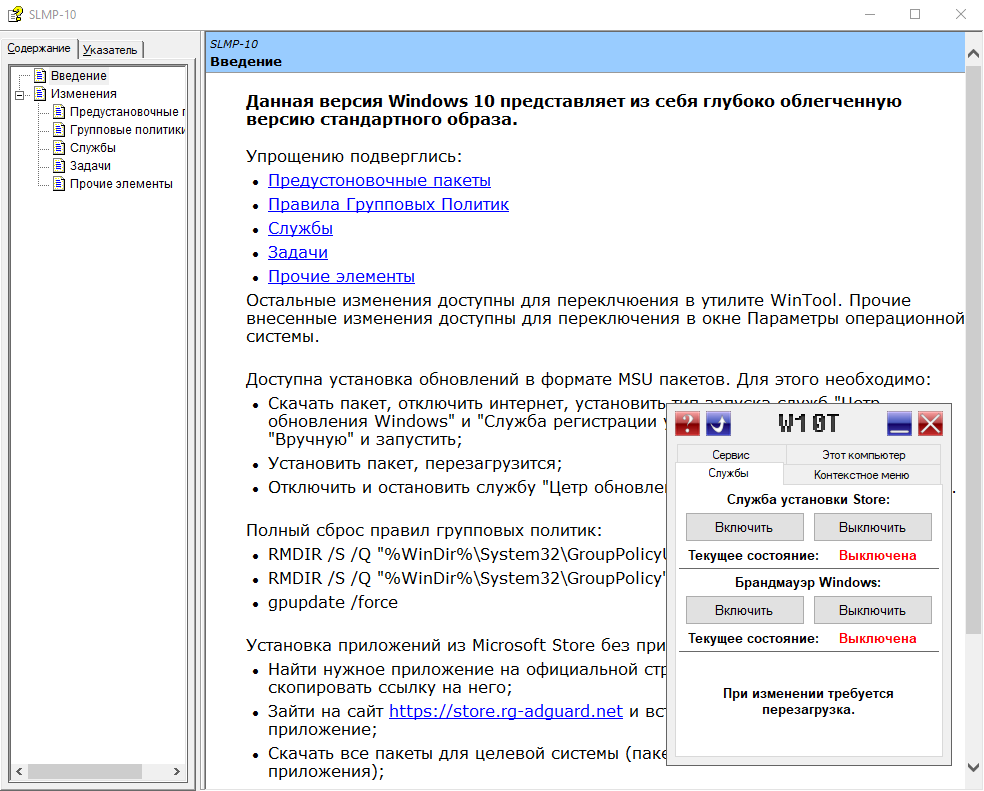The width and height of the screenshot is (984, 791).
Task: Enable the Store installation service
Action: click(x=744, y=527)
